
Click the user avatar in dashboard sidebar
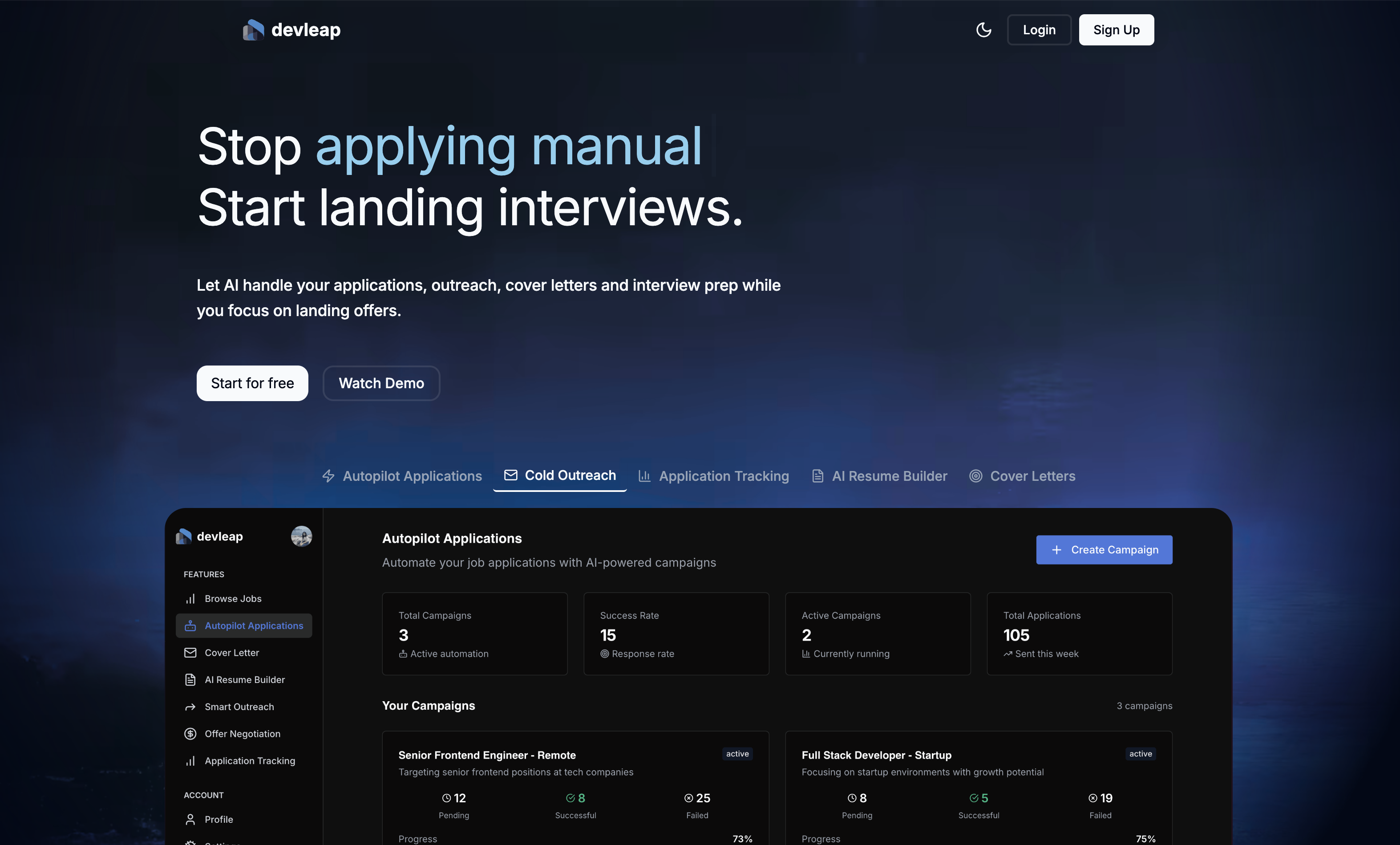click(x=301, y=536)
